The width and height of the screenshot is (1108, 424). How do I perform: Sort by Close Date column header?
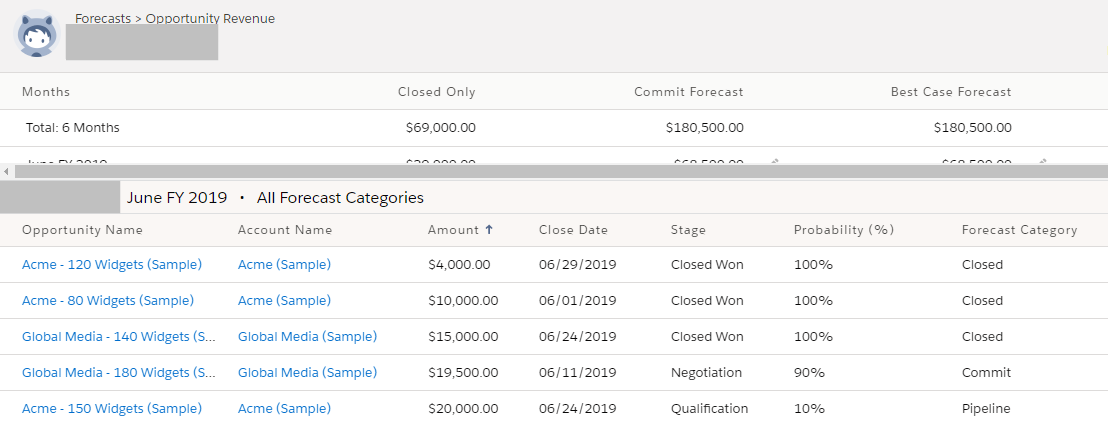point(573,230)
